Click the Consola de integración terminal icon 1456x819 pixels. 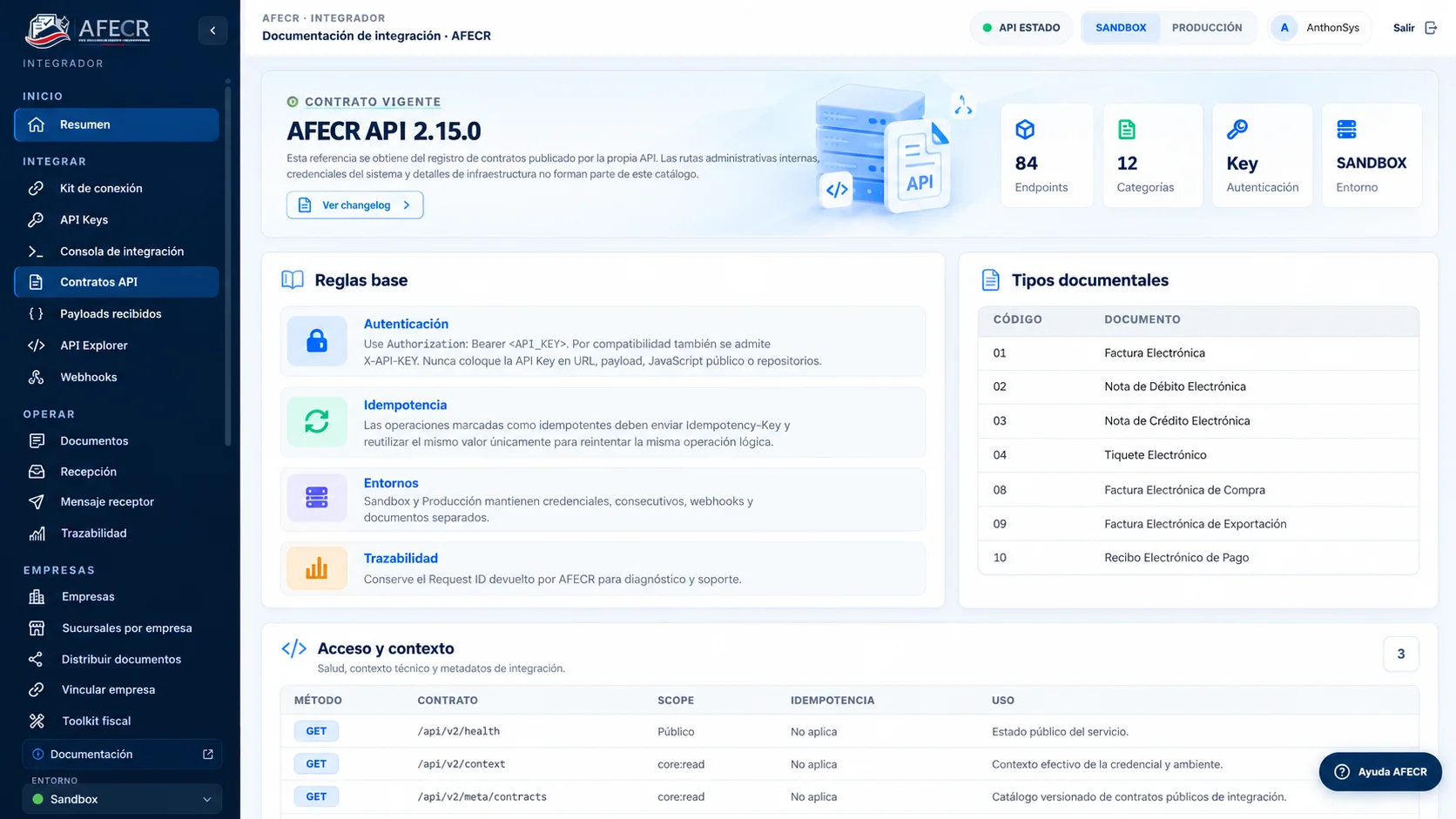click(x=36, y=252)
